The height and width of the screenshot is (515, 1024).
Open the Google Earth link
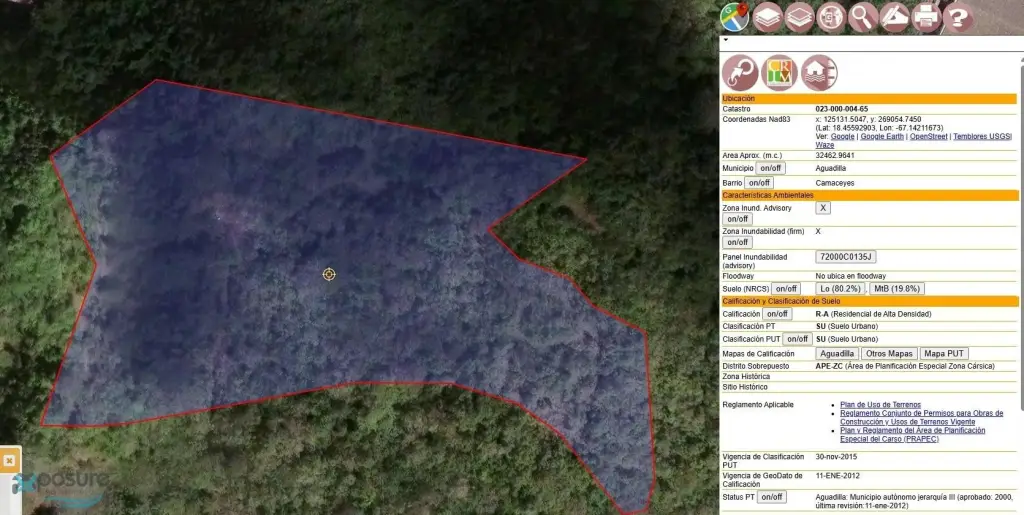pyautogui.click(x=882, y=137)
